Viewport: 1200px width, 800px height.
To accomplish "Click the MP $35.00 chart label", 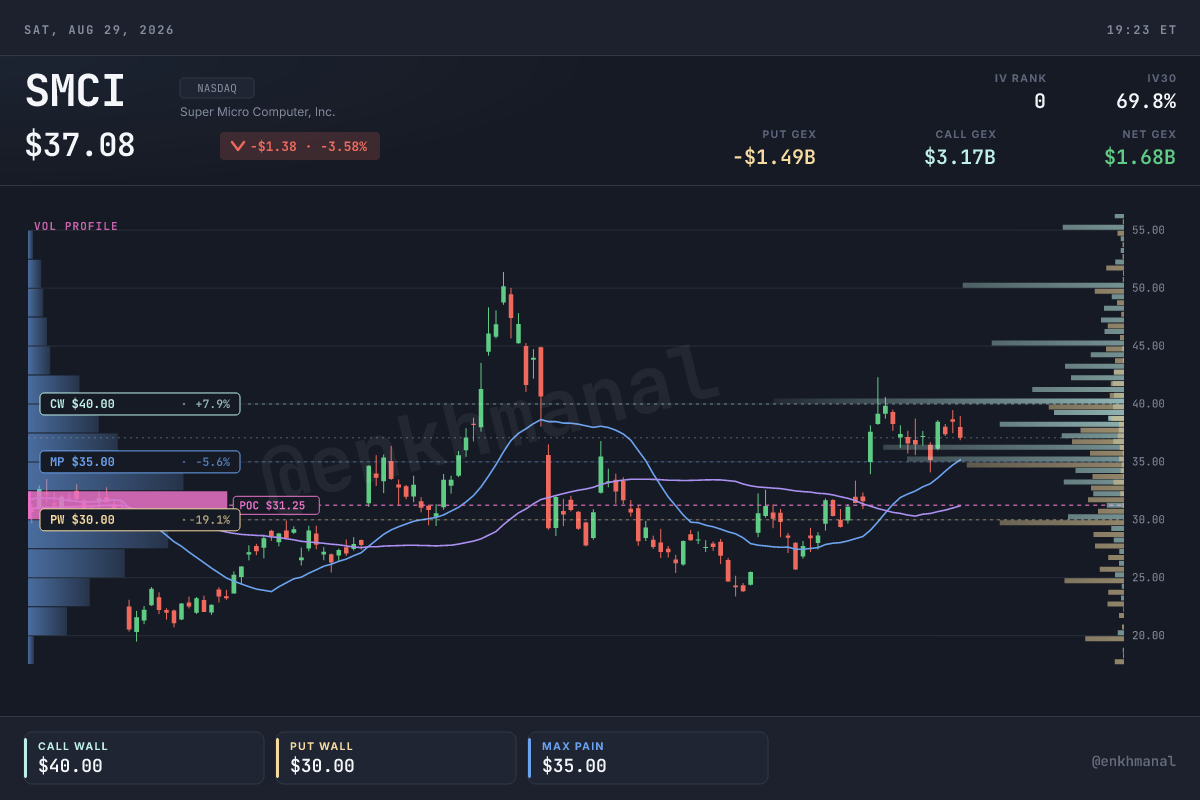I will (x=140, y=462).
